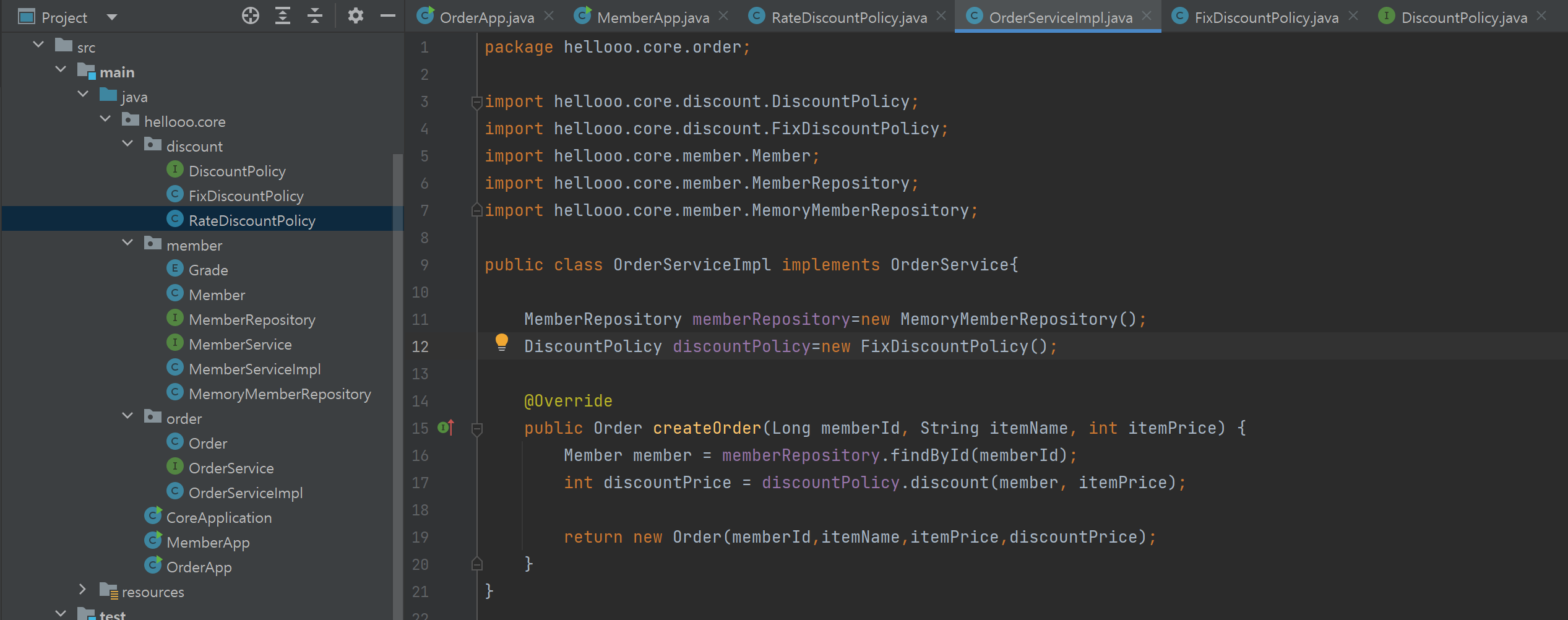The image size is (1568, 620).
Task: Select MemberRepository interface in the tree
Action: point(252,319)
